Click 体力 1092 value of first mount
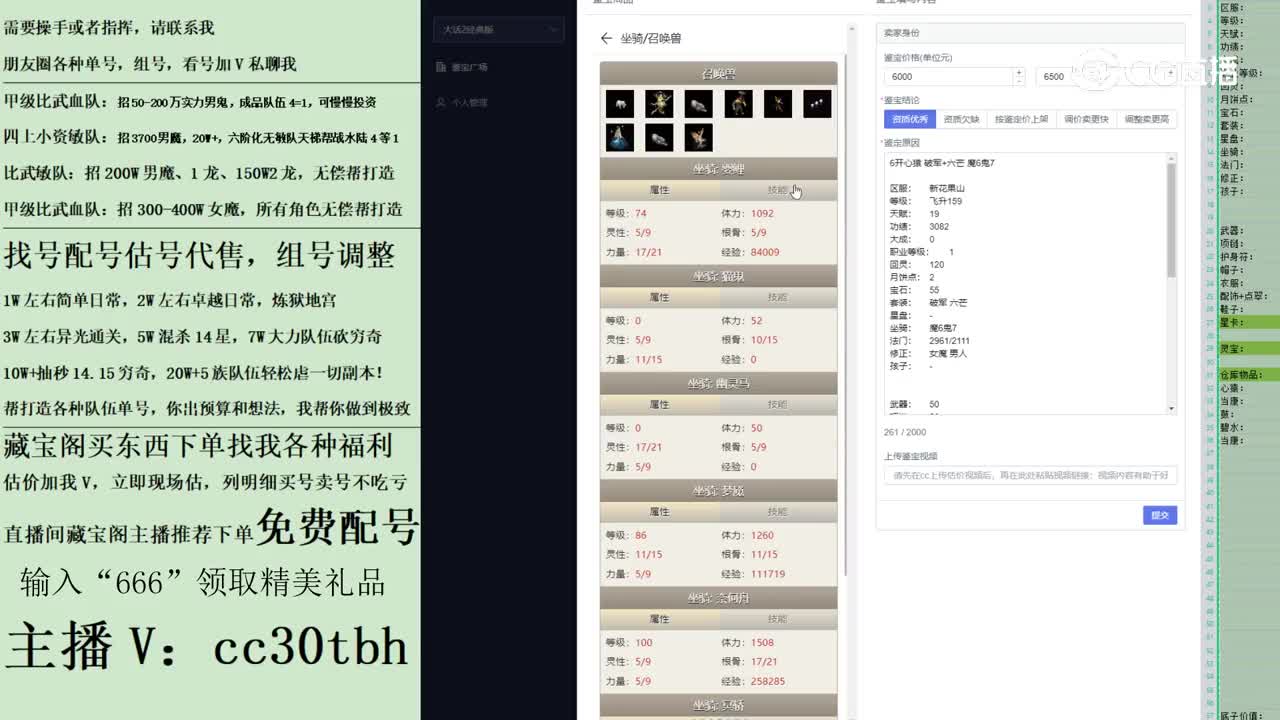Viewport: 1280px width, 720px height. click(762, 213)
